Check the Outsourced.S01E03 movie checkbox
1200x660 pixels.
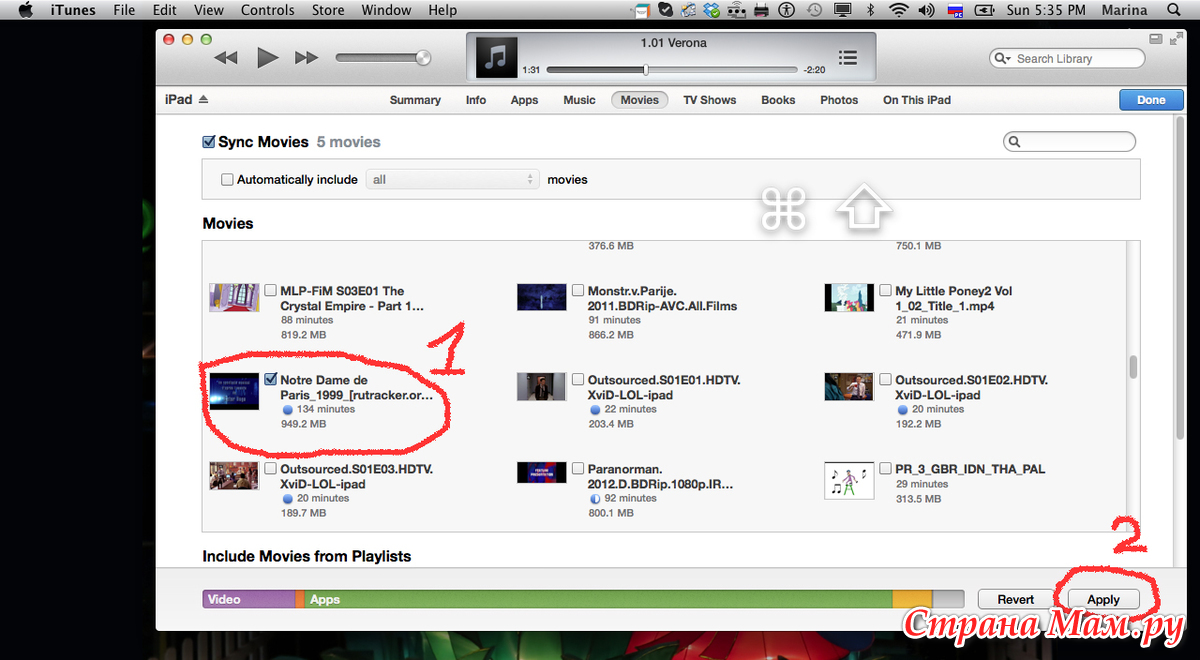pyautogui.click(x=271, y=469)
